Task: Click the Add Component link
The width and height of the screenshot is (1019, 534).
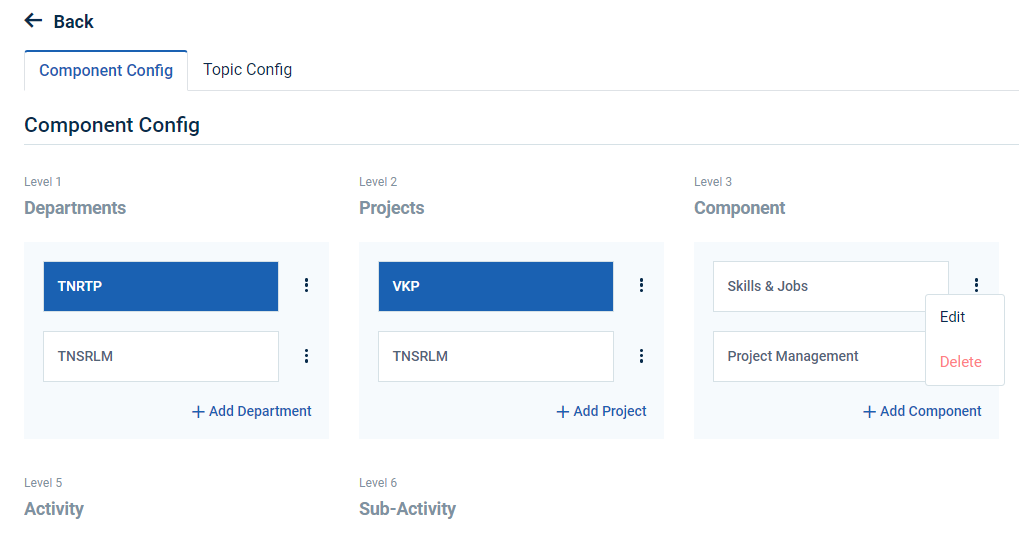Action: pos(930,411)
